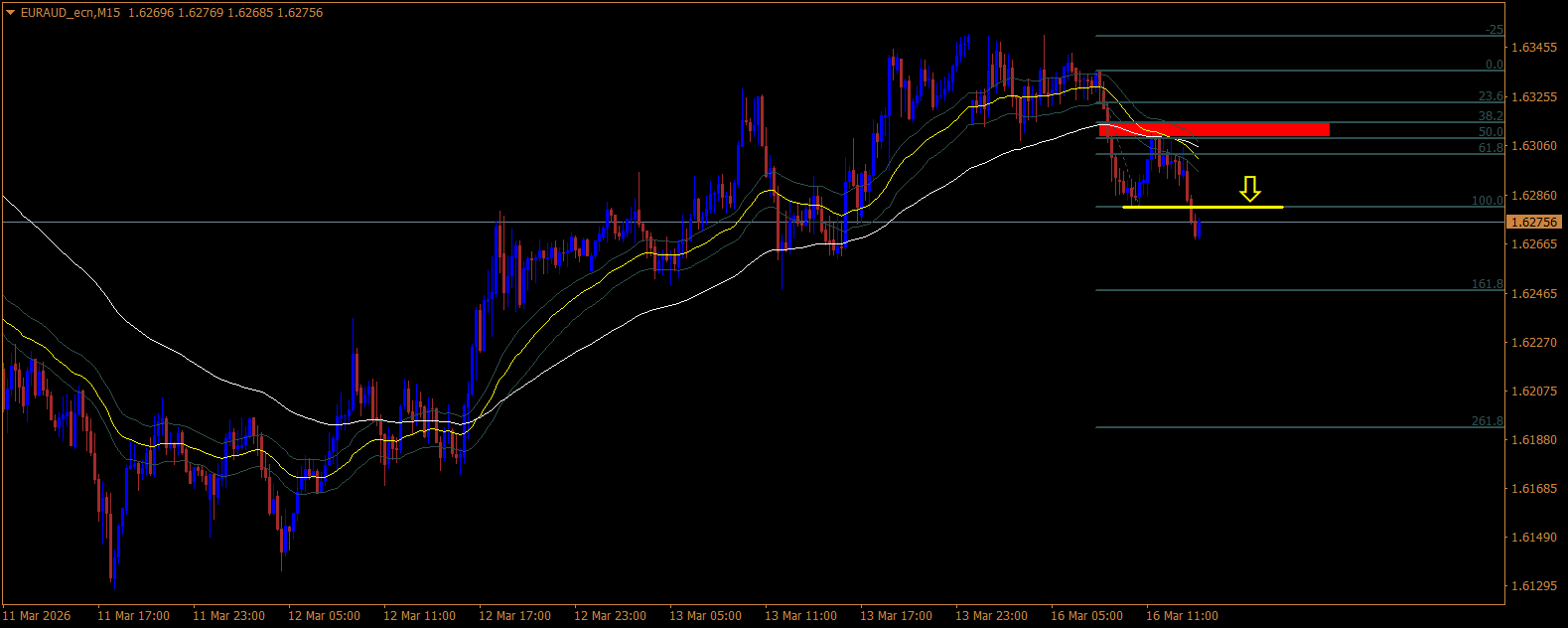1568x628 pixels.
Task: Select the Fibonacci 61.8 level label
Action: pos(1491,148)
